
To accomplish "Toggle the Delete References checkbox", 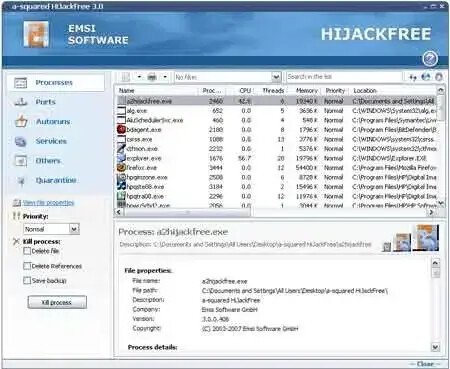I will point(27,266).
